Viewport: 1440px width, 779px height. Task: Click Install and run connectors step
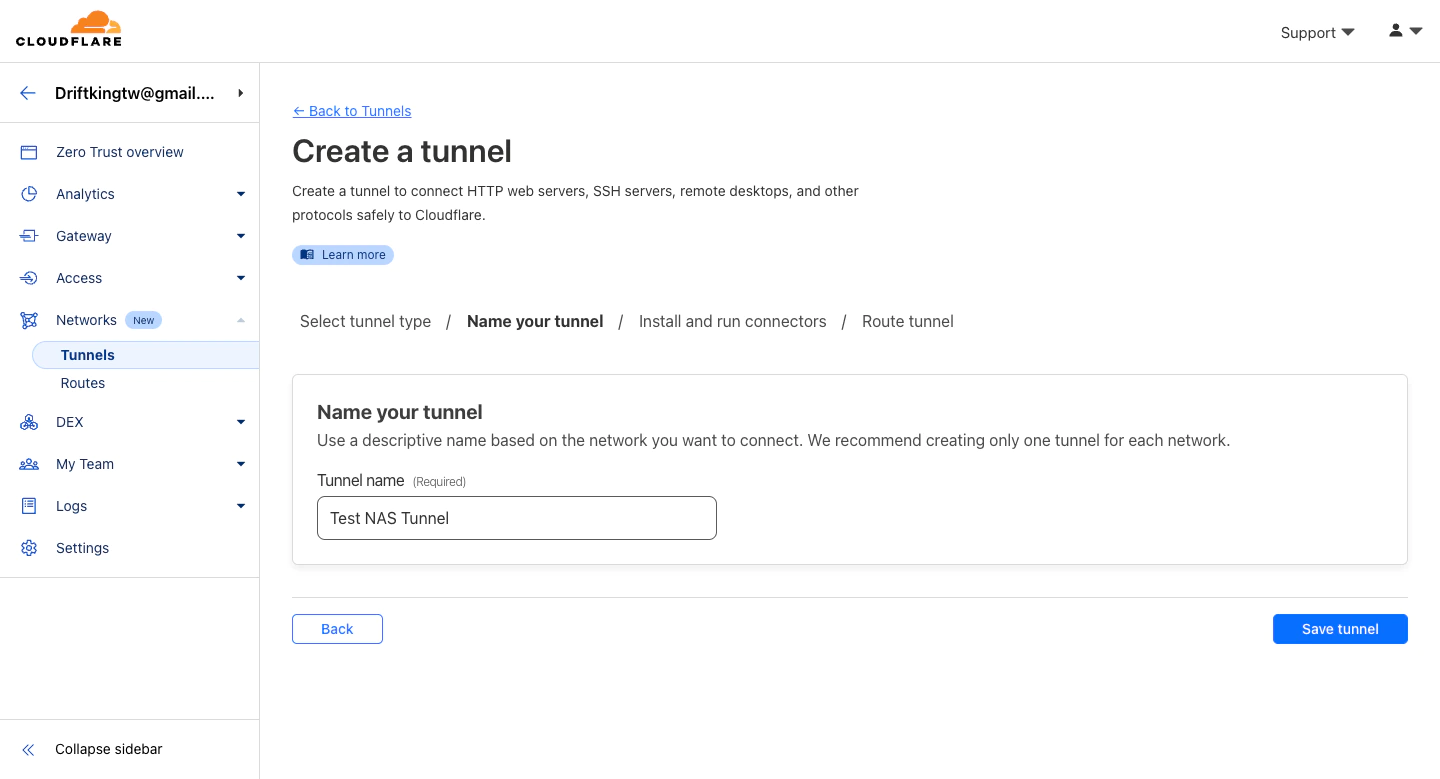(x=732, y=321)
